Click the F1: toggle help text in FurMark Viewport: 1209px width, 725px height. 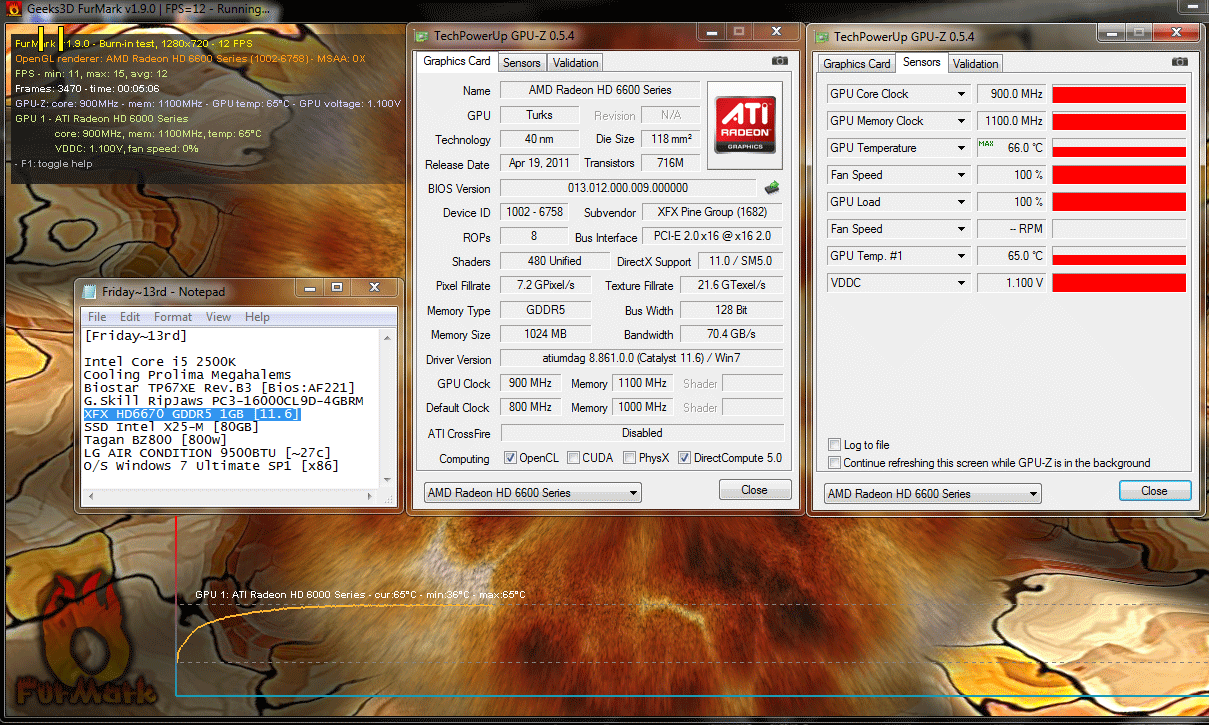coord(54,163)
